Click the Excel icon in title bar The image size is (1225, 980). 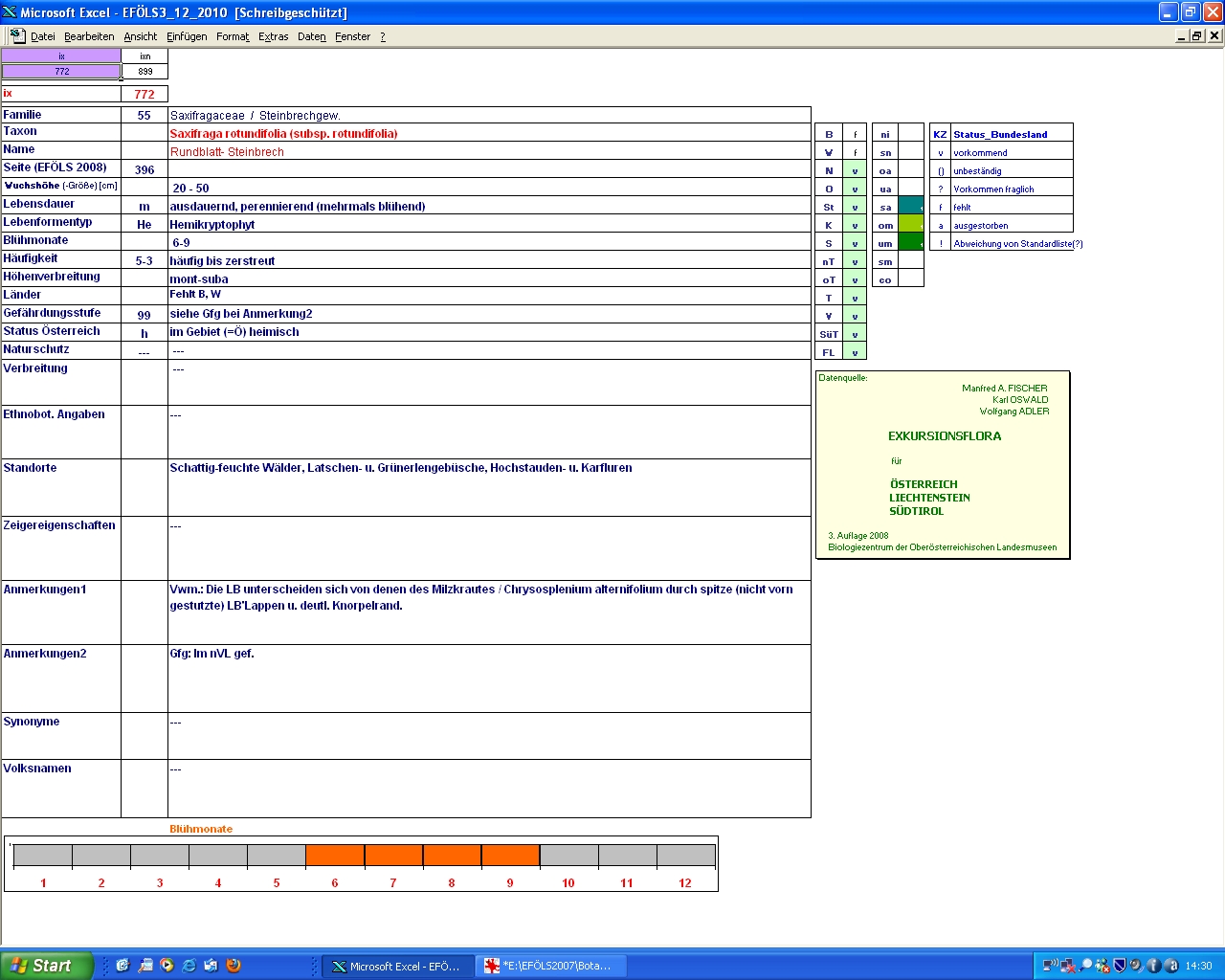pos(10,12)
